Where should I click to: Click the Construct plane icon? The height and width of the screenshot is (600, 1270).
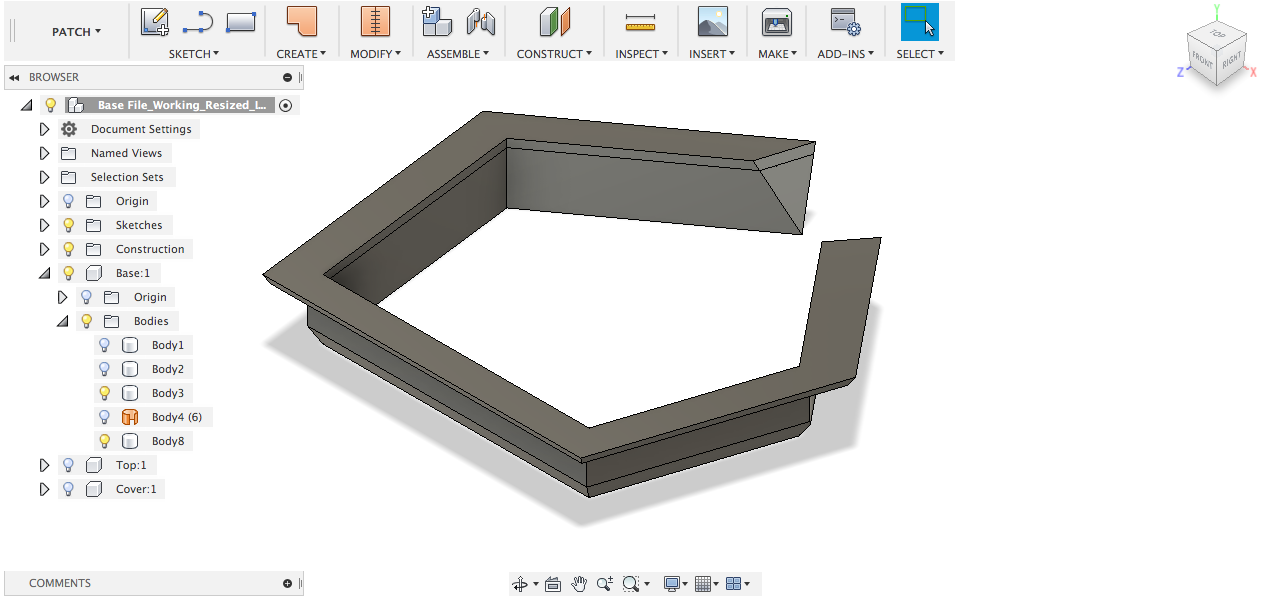(x=554, y=21)
